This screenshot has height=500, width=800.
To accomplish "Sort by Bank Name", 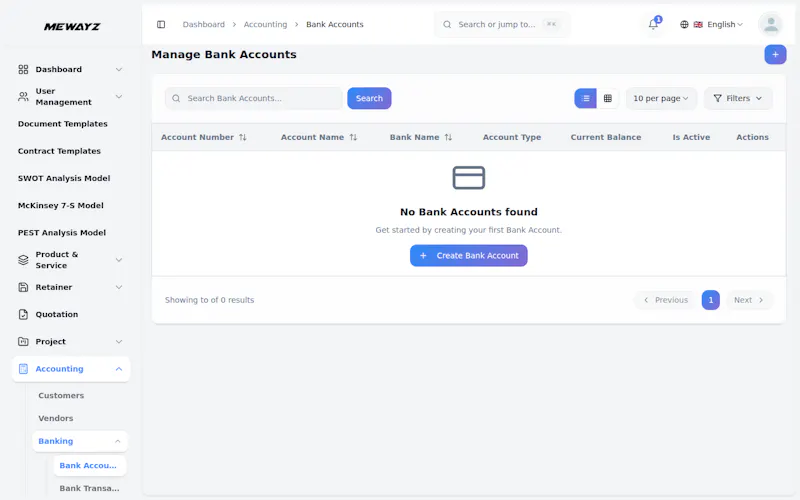I will [x=421, y=137].
